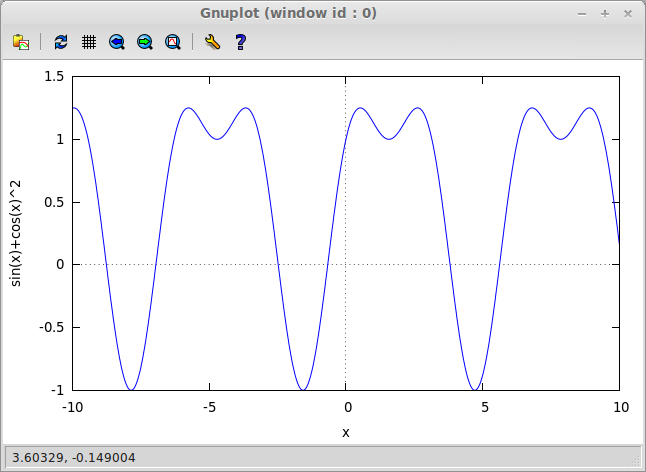
Task: Click the Gnuplot window title bar text
Action: pos(322,14)
